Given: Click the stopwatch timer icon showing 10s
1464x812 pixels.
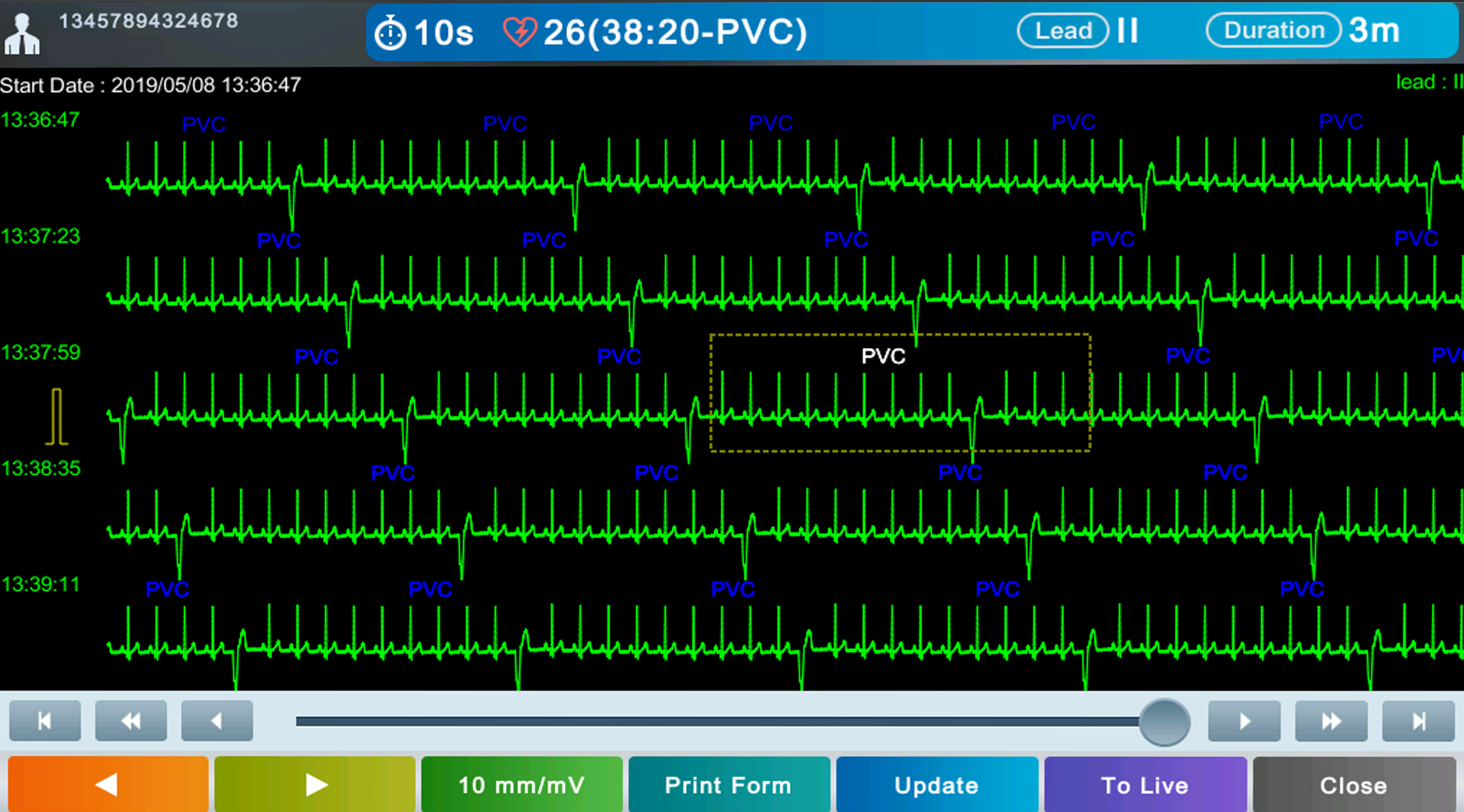Looking at the screenshot, I should tap(391, 31).
